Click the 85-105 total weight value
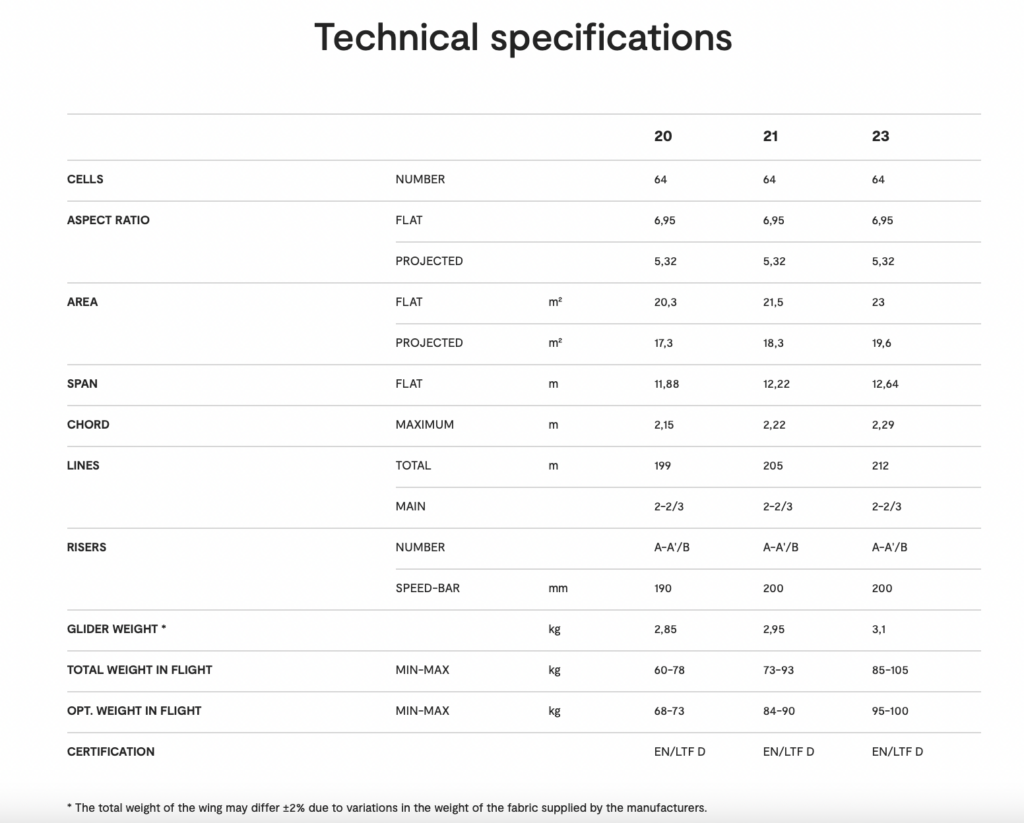Viewport: 1024px width, 823px height. [890, 670]
